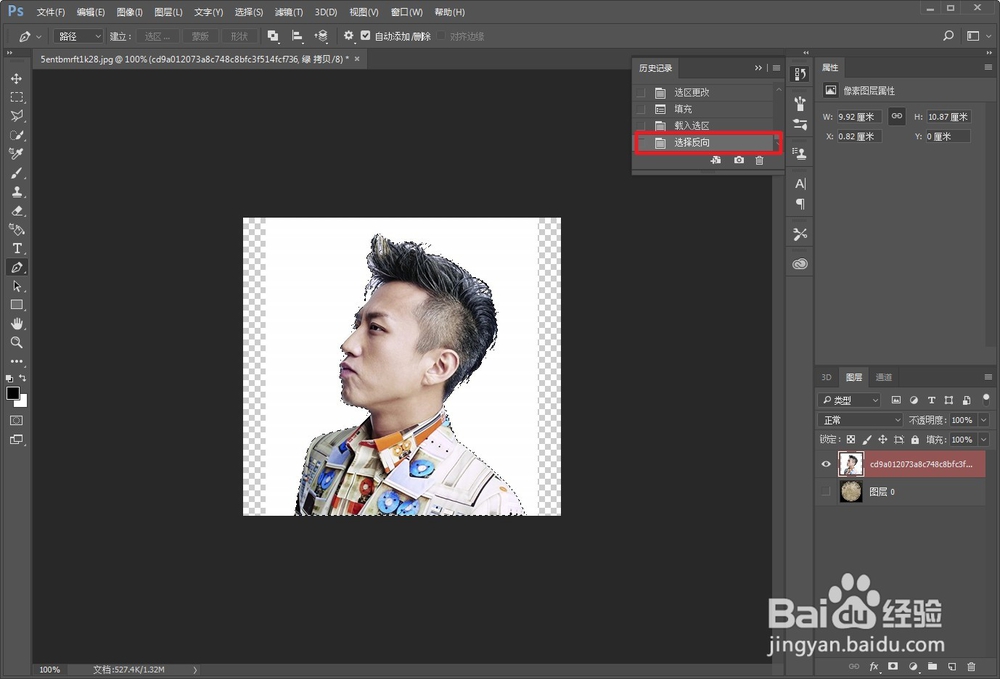Open the fill 填充 dropdown arrow
This screenshot has width=1000, height=679.
(983, 439)
